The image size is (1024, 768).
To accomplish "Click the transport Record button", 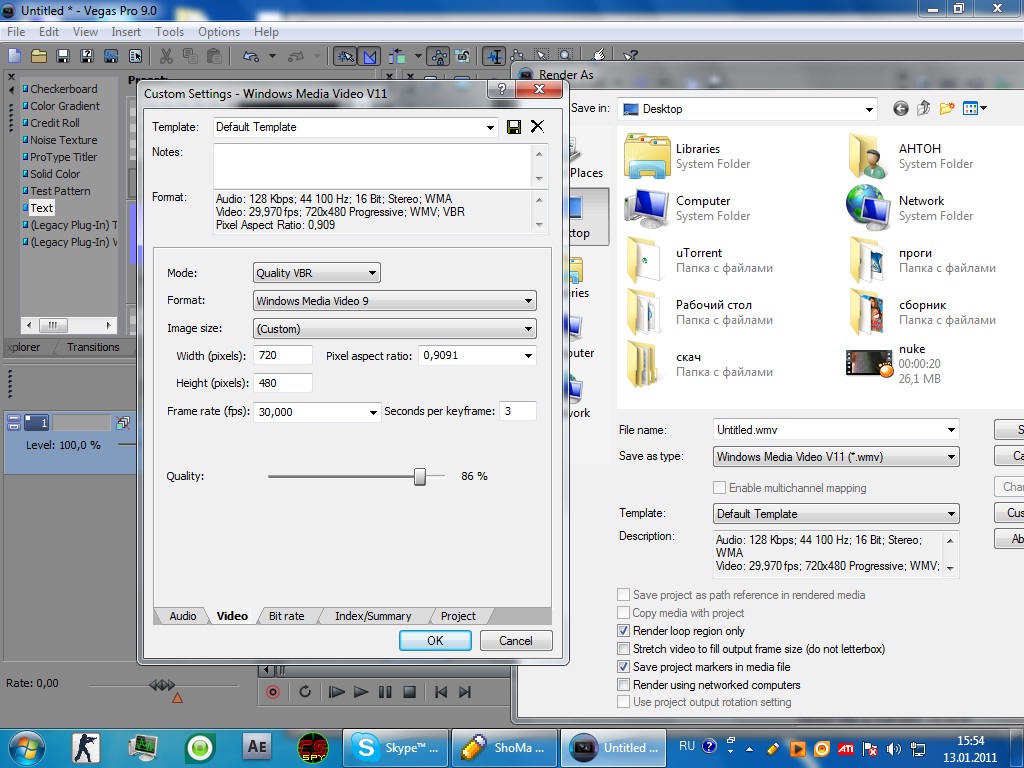I will point(273,692).
